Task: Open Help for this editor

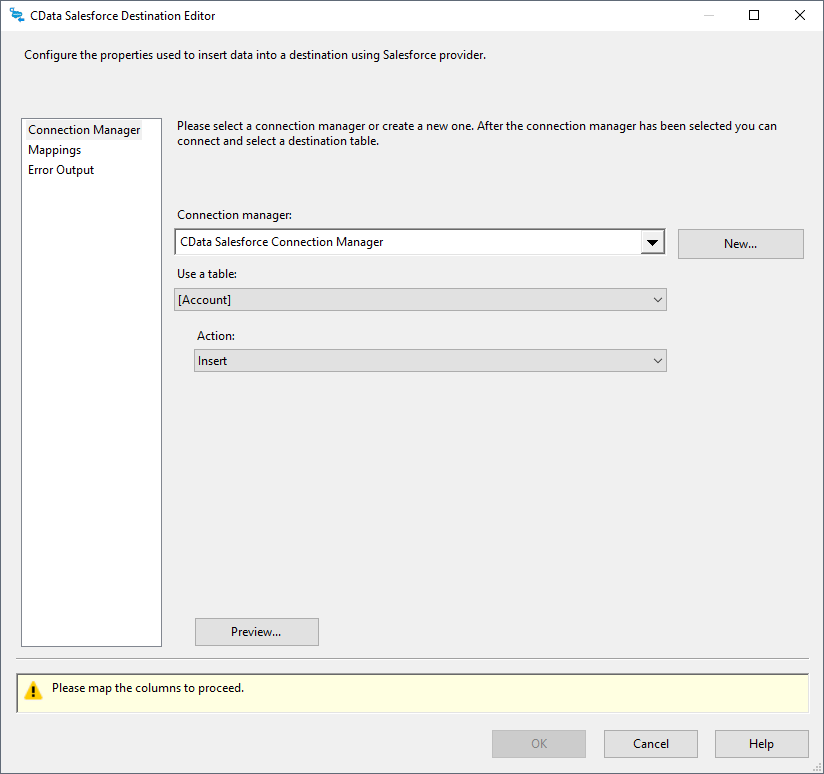Action: pyautogui.click(x=761, y=744)
